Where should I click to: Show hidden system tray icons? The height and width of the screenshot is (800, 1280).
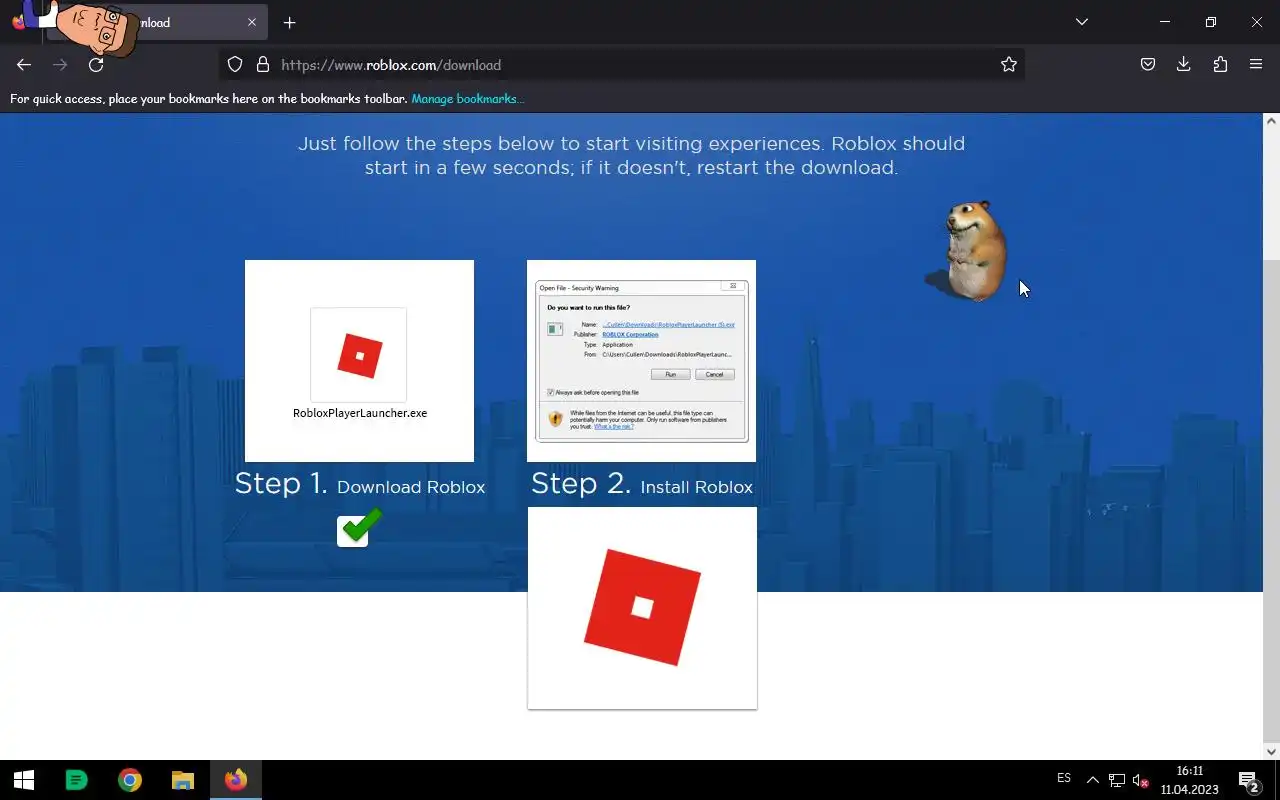(1092, 780)
